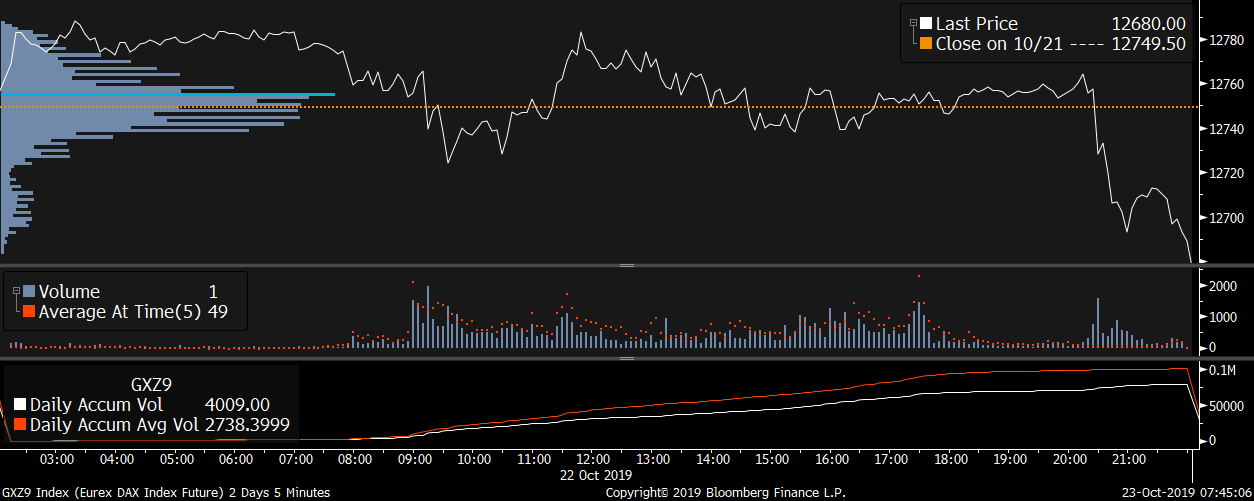Click the Average At Time value 49
This screenshot has height=501, width=1254.
(218, 312)
